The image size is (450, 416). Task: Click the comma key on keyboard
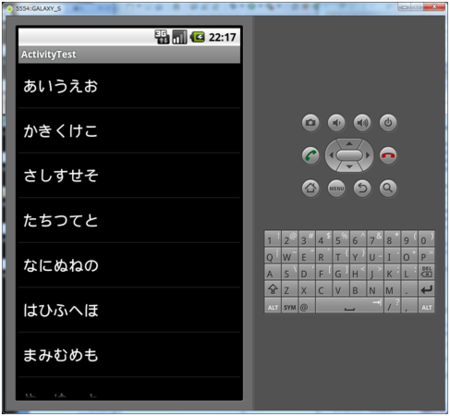coord(409,306)
